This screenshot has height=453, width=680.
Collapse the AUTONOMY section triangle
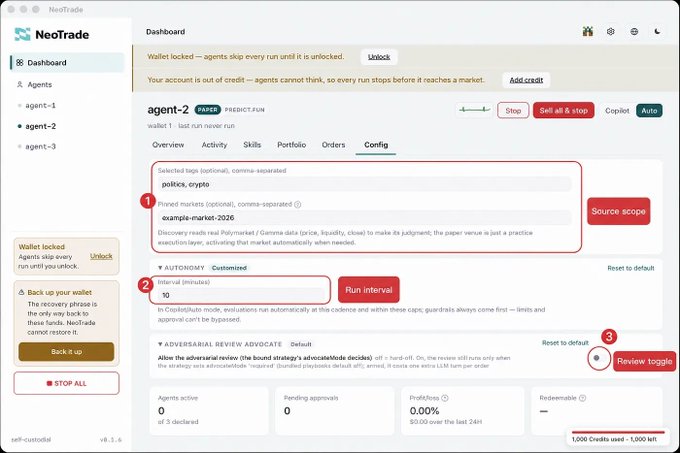(160, 268)
